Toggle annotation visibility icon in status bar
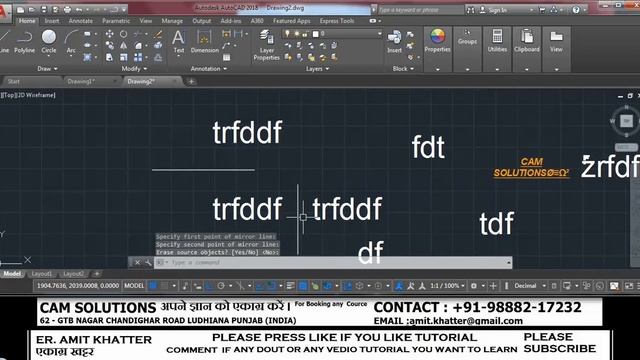The width and height of the screenshot is (640, 360). coord(399,286)
